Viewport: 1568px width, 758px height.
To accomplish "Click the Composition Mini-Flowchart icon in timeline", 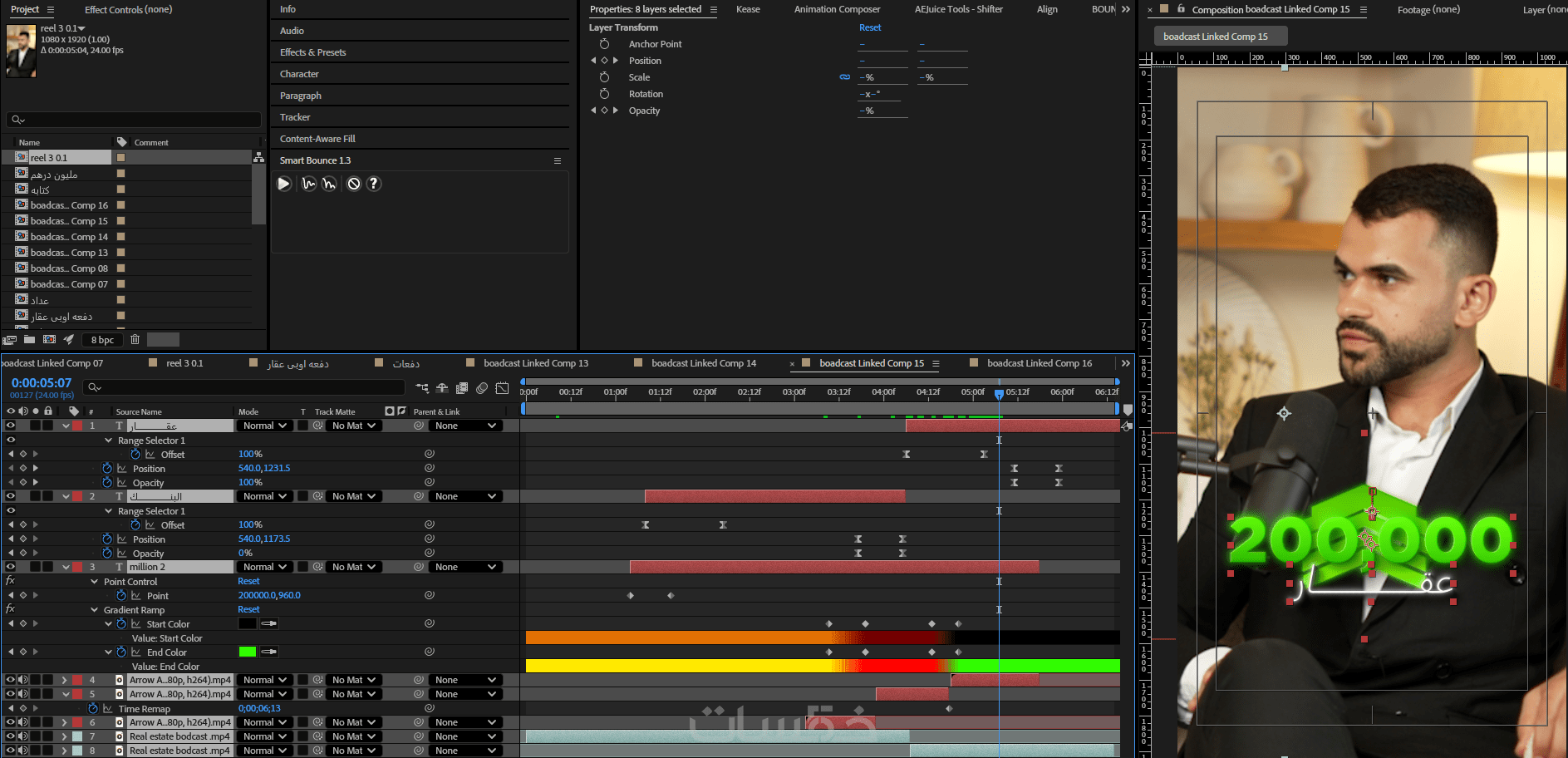I will [x=422, y=387].
